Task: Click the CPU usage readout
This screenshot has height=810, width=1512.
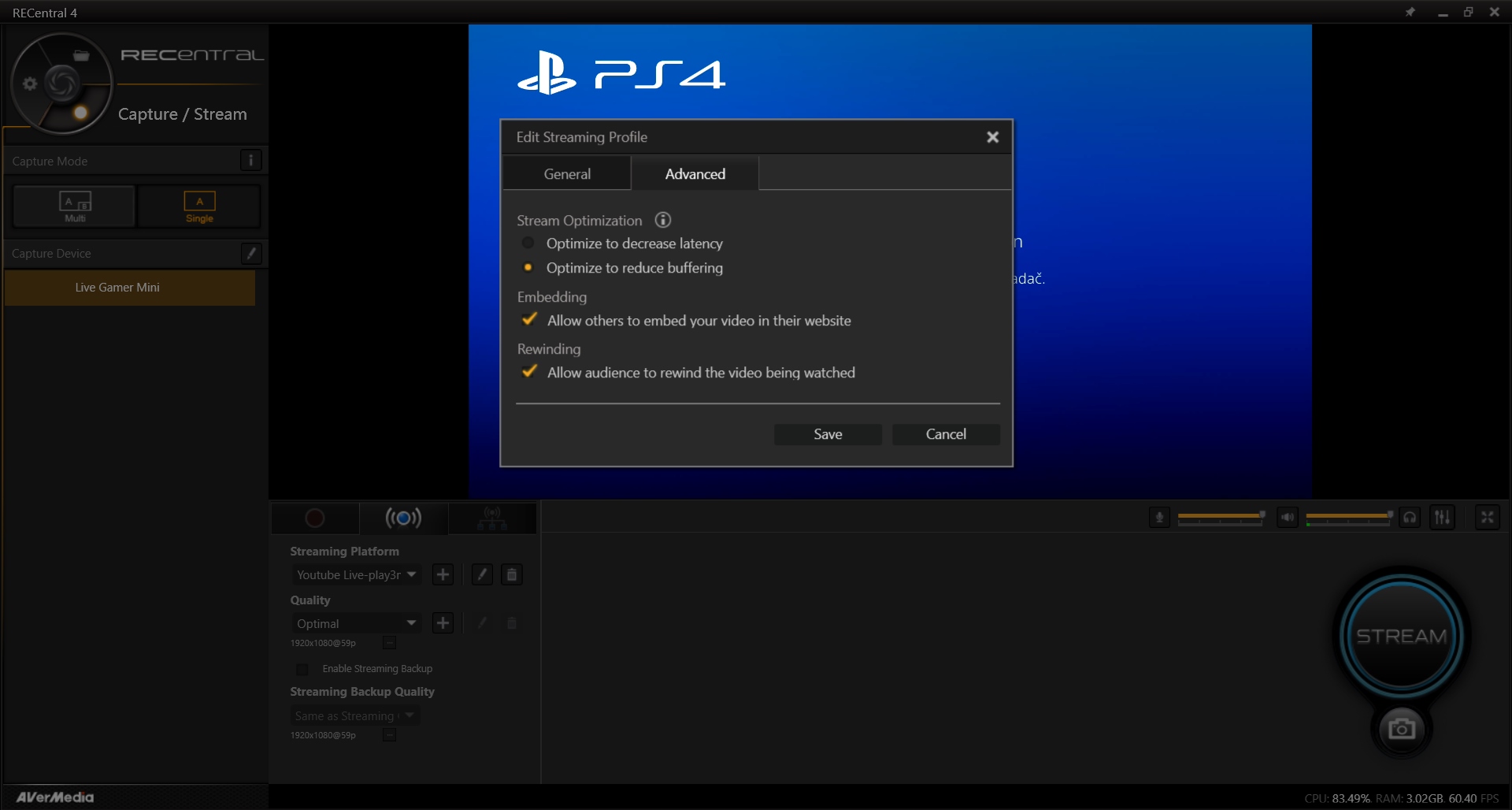Action: 1337,798
